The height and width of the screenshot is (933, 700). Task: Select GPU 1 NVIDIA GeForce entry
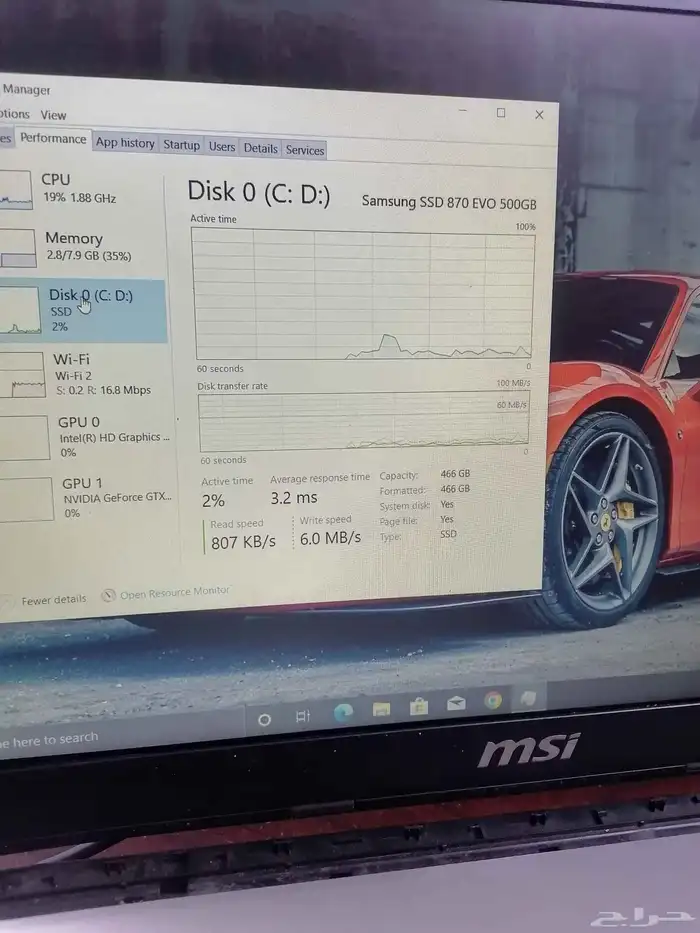pyautogui.click(x=100, y=497)
